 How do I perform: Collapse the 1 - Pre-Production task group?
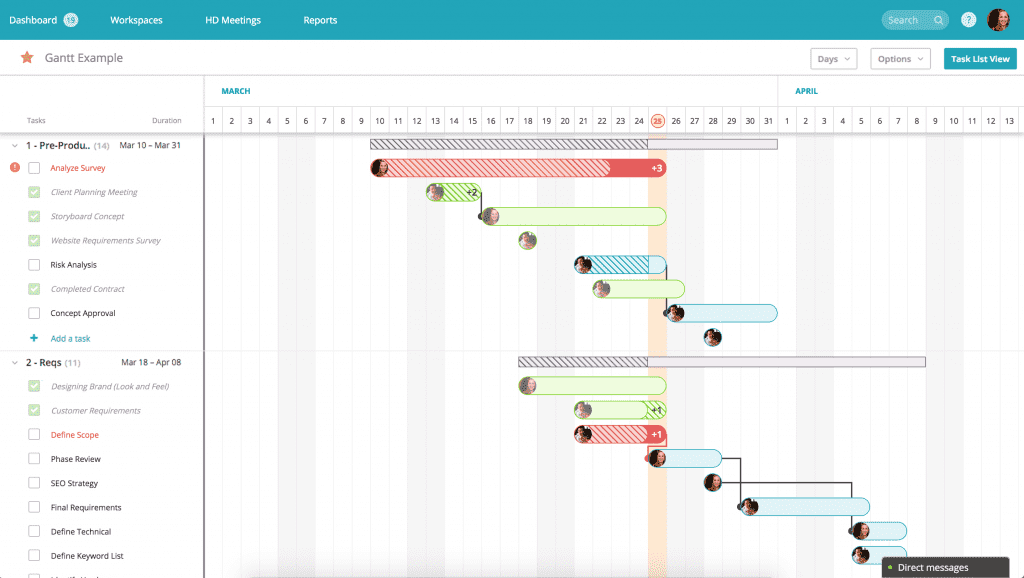point(15,145)
